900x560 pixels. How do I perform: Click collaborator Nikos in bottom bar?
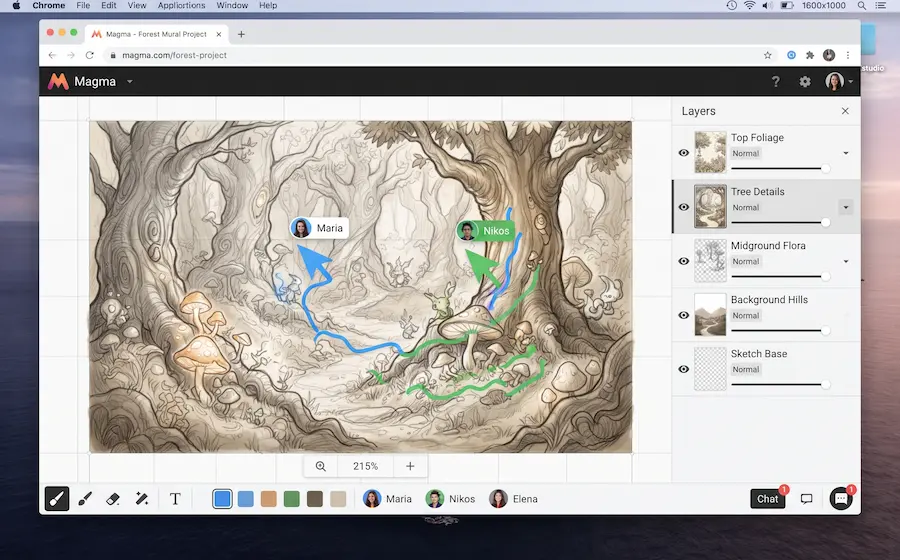tap(451, 499)
